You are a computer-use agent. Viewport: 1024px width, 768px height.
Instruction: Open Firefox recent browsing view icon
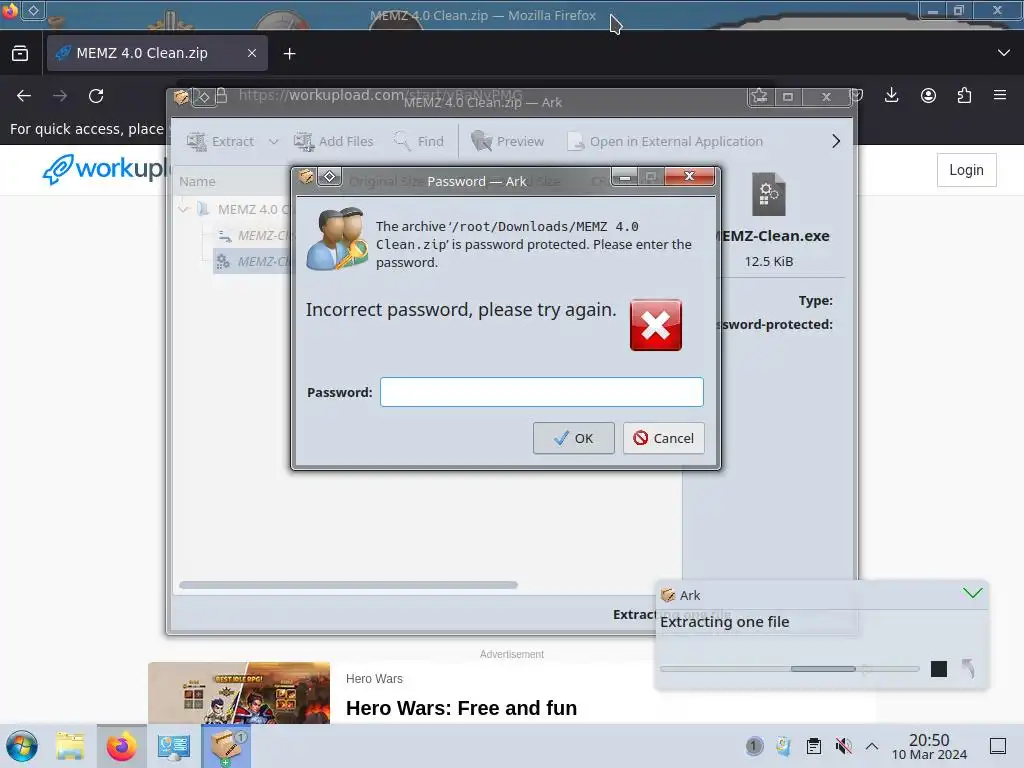tap(20, 53)
